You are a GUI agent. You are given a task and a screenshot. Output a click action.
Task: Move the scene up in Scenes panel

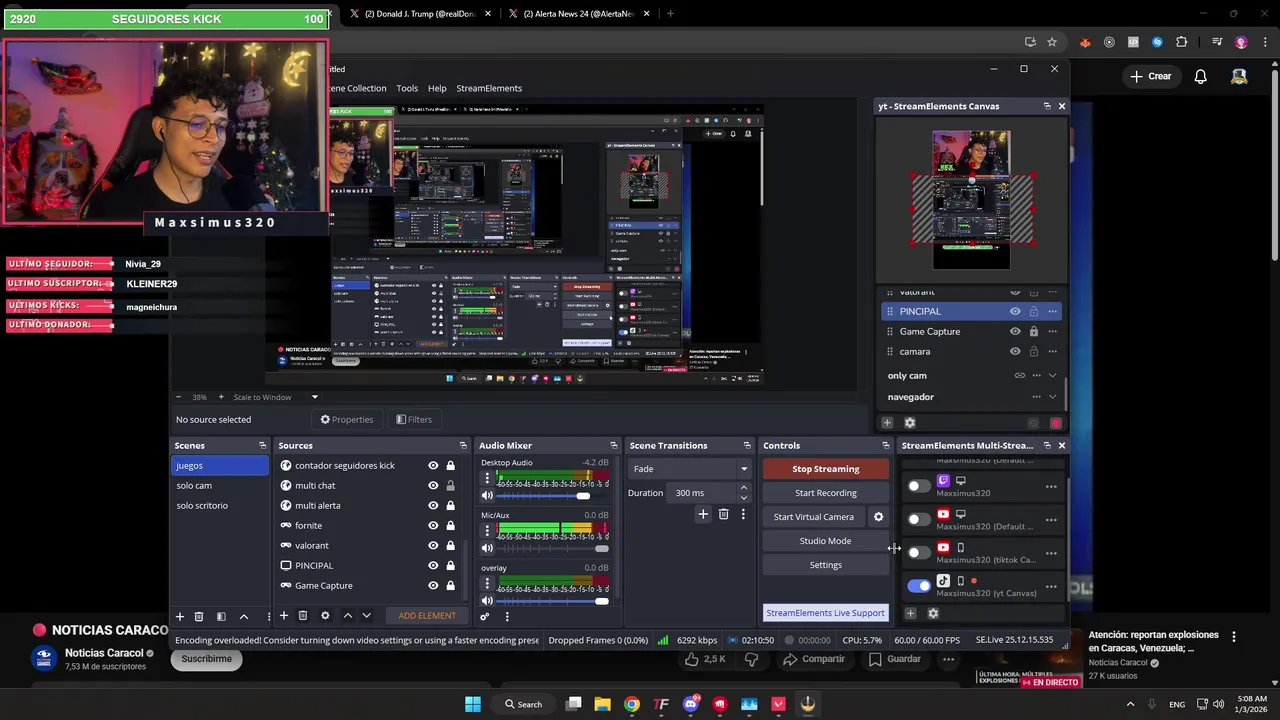pos(243,616)
